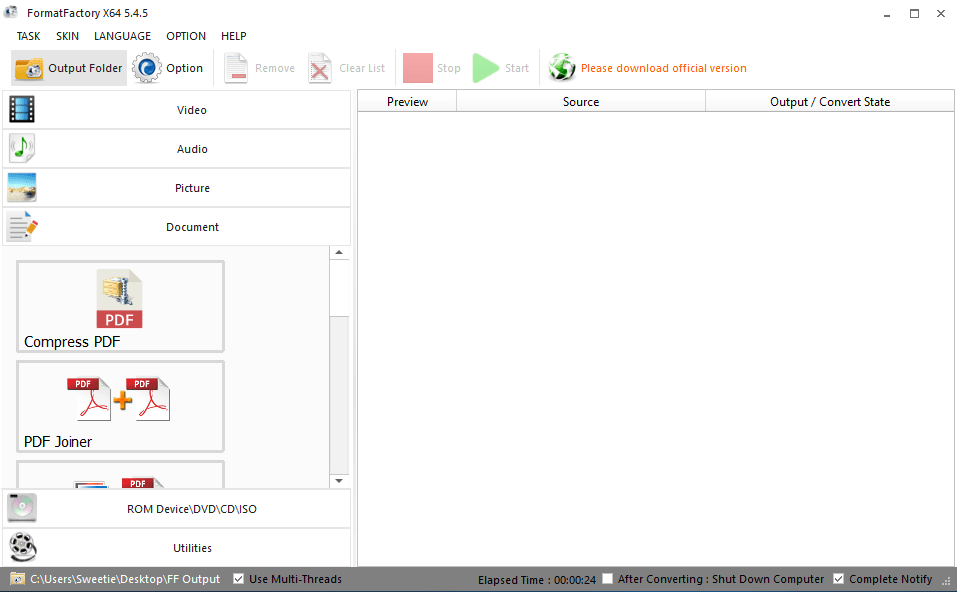Select the Compress PDF tool
The height and width of the screenshot is (592, 957).
pos(120,306)
